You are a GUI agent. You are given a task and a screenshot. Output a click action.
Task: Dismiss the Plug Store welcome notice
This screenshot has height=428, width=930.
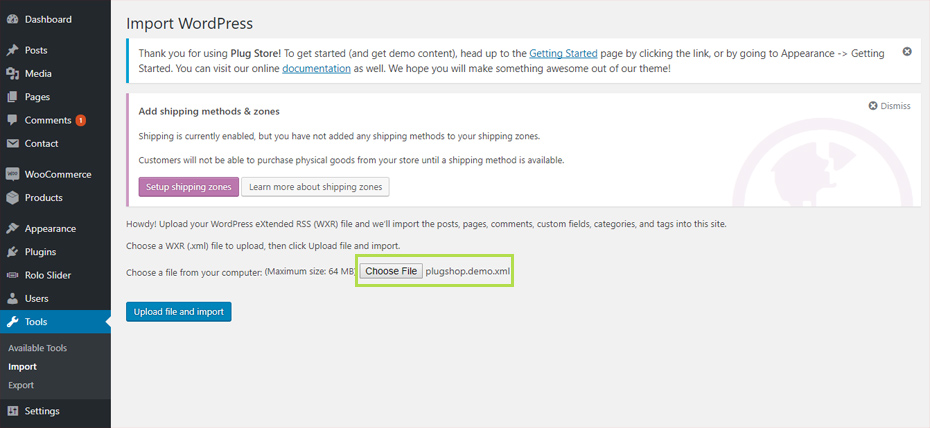point(907,52)
